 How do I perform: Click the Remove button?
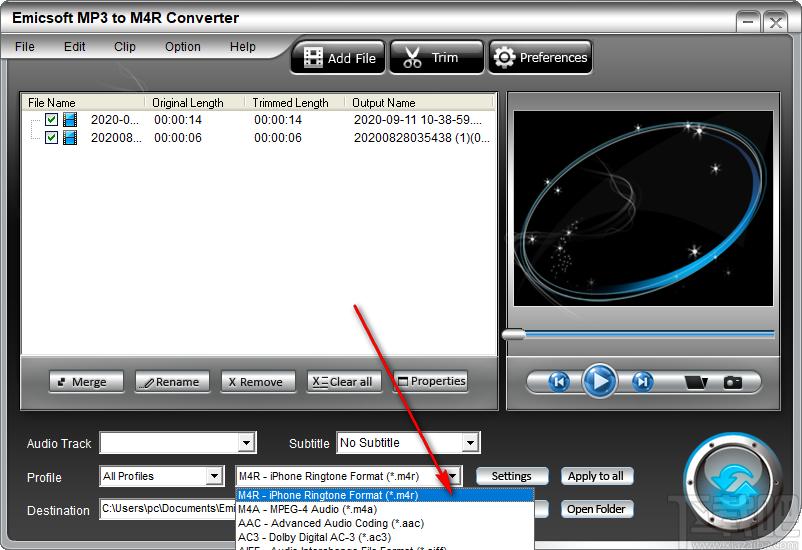258,382
